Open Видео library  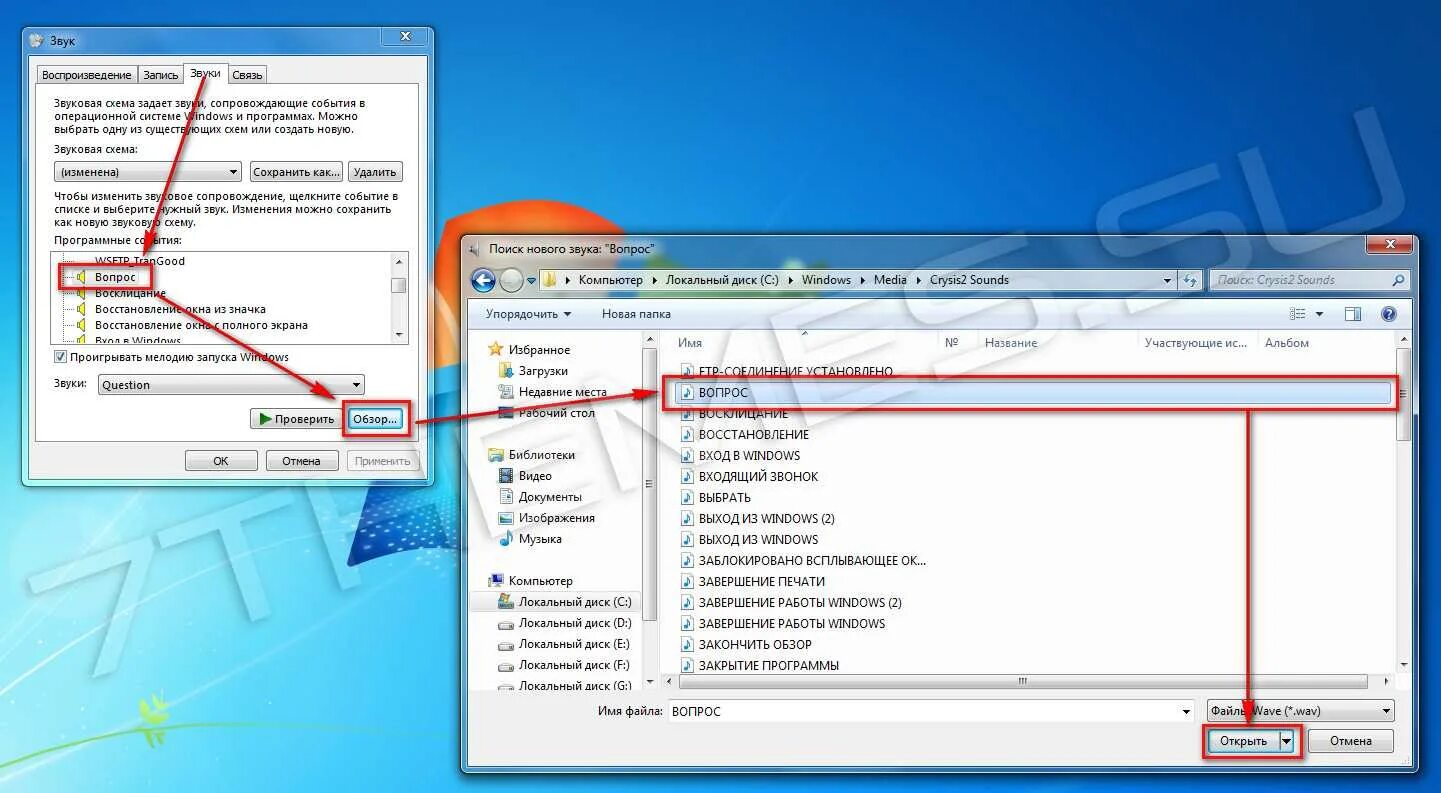click(x=535, y=476)
